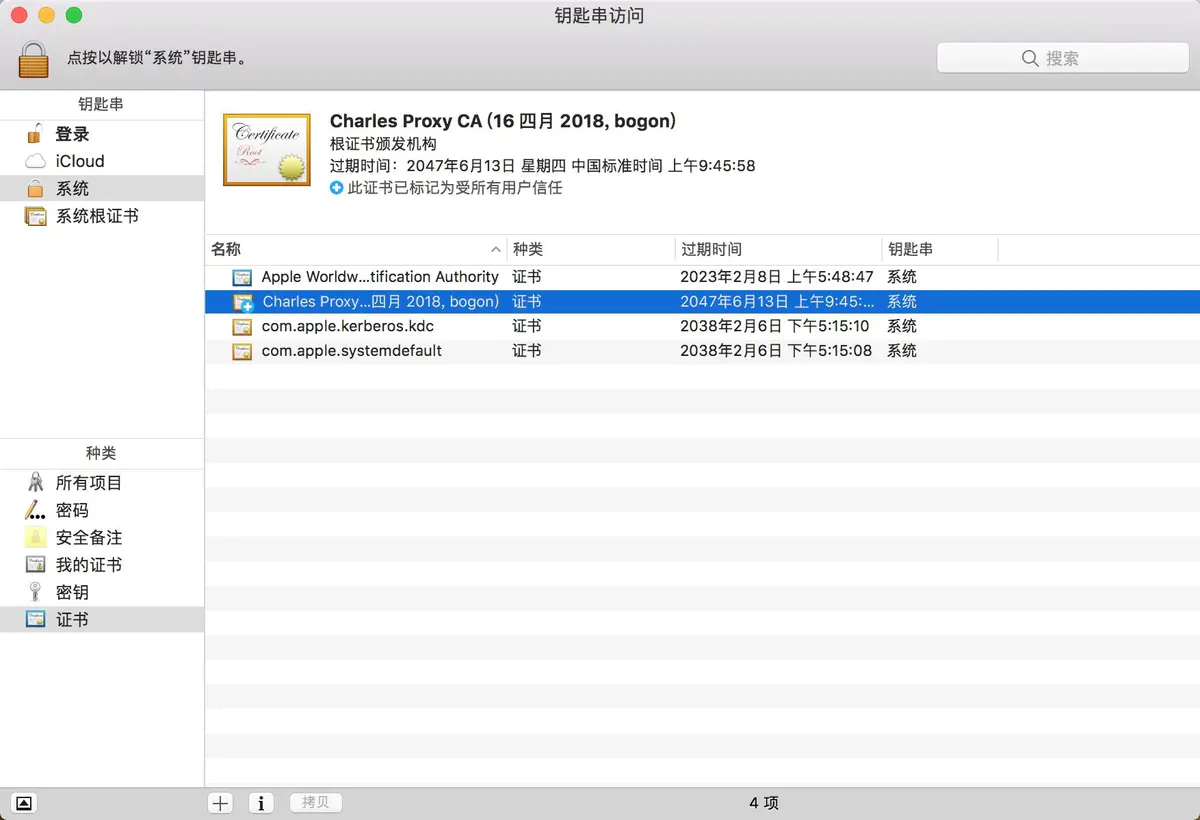The image size is (1200, 820).
Task: Select Apple Worldw...tification Authority row
Action: 702,277
